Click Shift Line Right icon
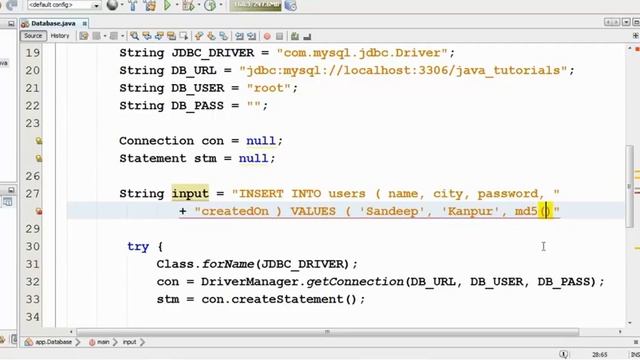 [251, 36]
